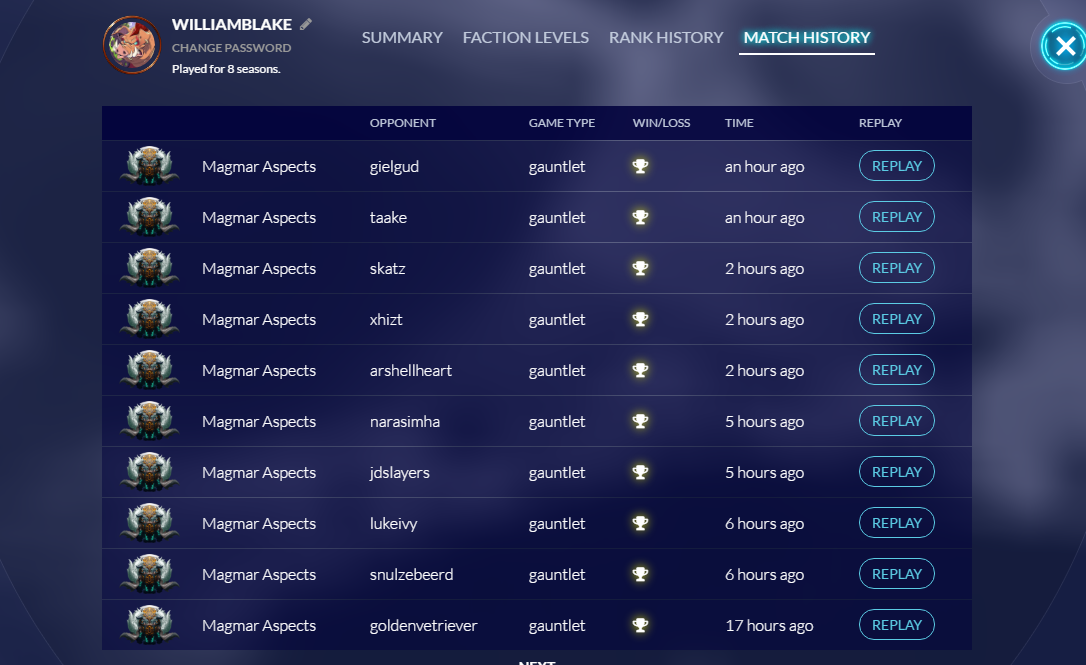1086x665 pixels.
Task: Click opponent name gielgud
Action: coord(394,167)
